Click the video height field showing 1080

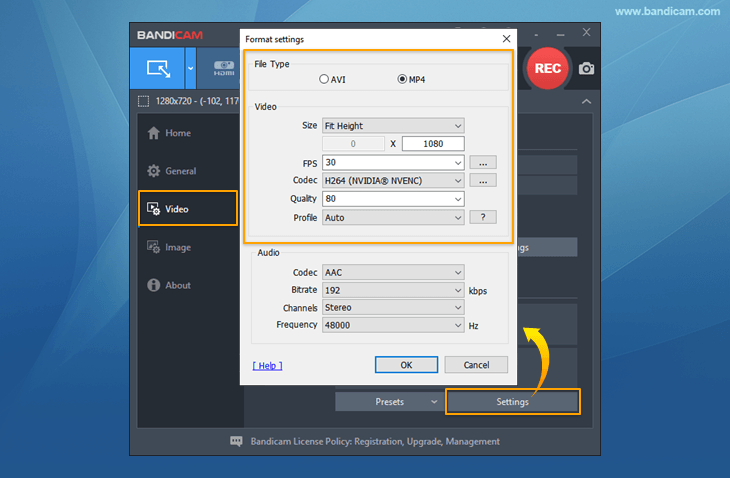click(x=433, y=144)
